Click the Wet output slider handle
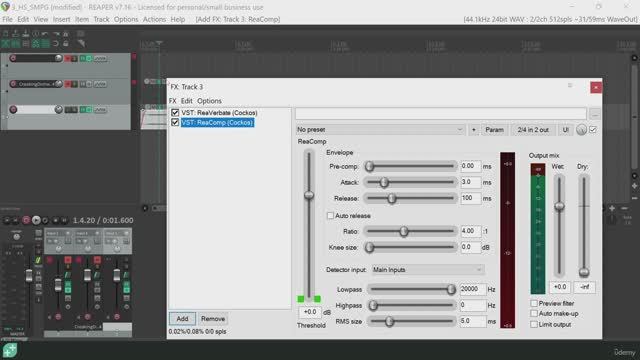 [559, 206]
